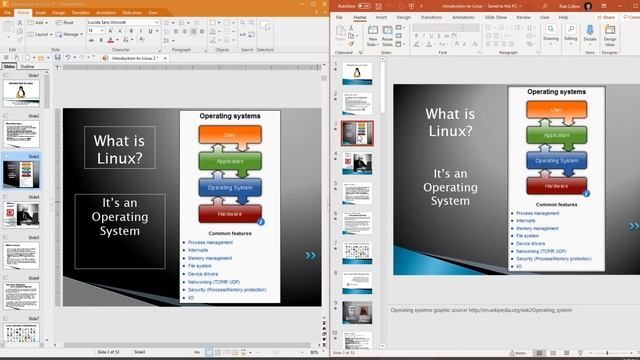Image resolution: width=640 pixels, height=360 pixels.
Task: Select Slide1 thumbnail in Presentations panel
Action: [21, 93]
